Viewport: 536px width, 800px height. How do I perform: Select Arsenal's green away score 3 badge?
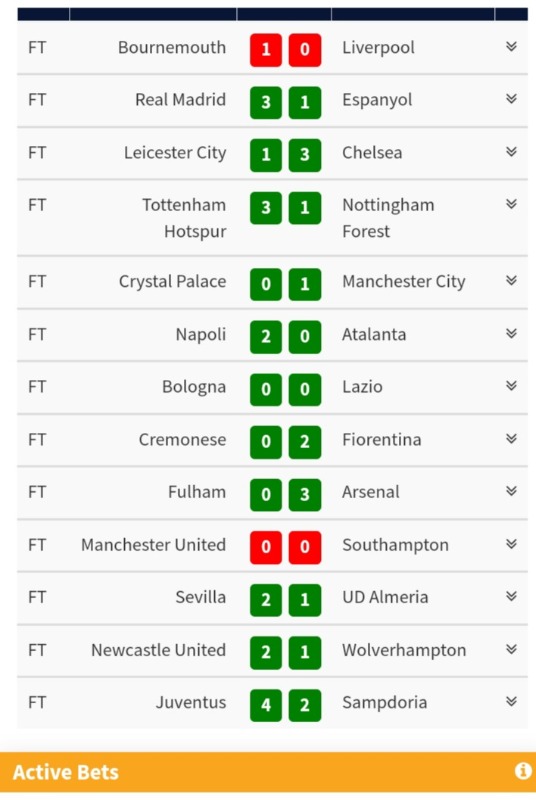304,494
